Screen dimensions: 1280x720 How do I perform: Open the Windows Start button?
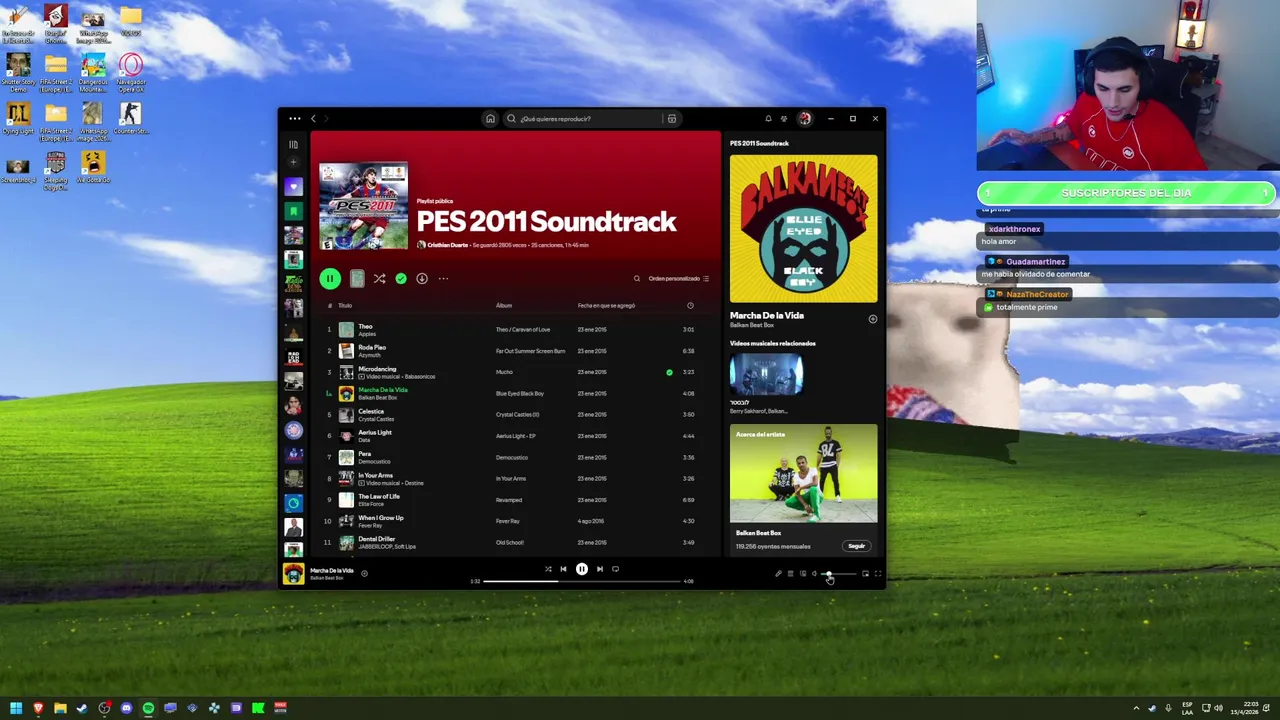coord(16,708)
